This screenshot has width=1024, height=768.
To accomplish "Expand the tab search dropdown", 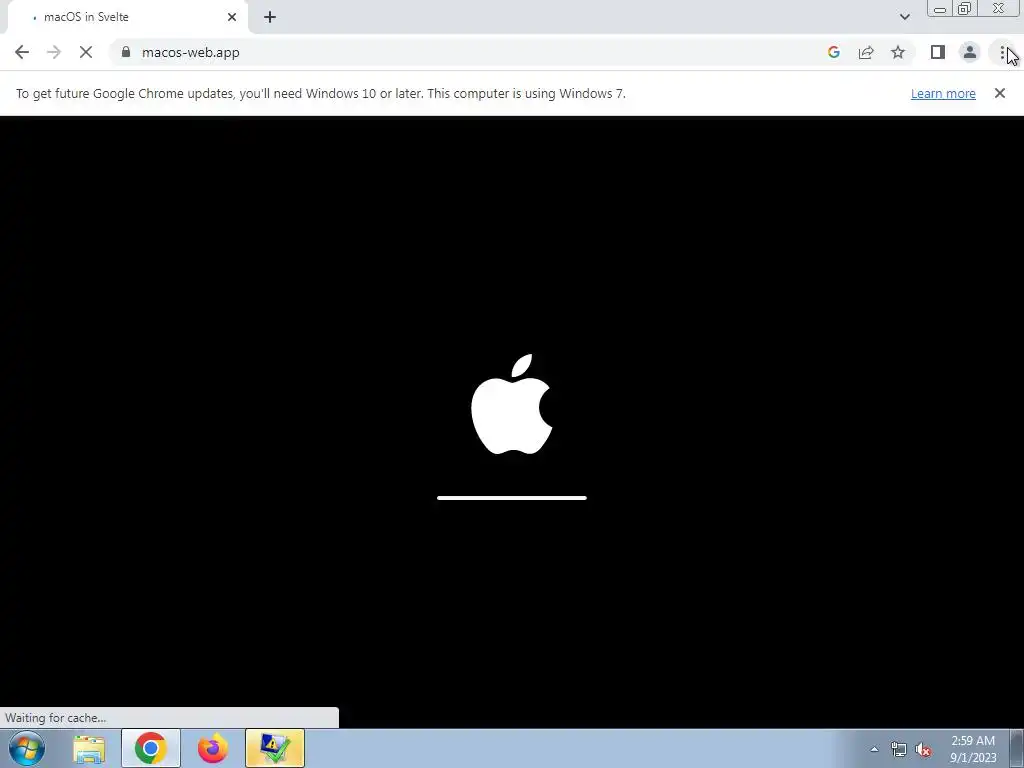I will [x=904, y=17].
